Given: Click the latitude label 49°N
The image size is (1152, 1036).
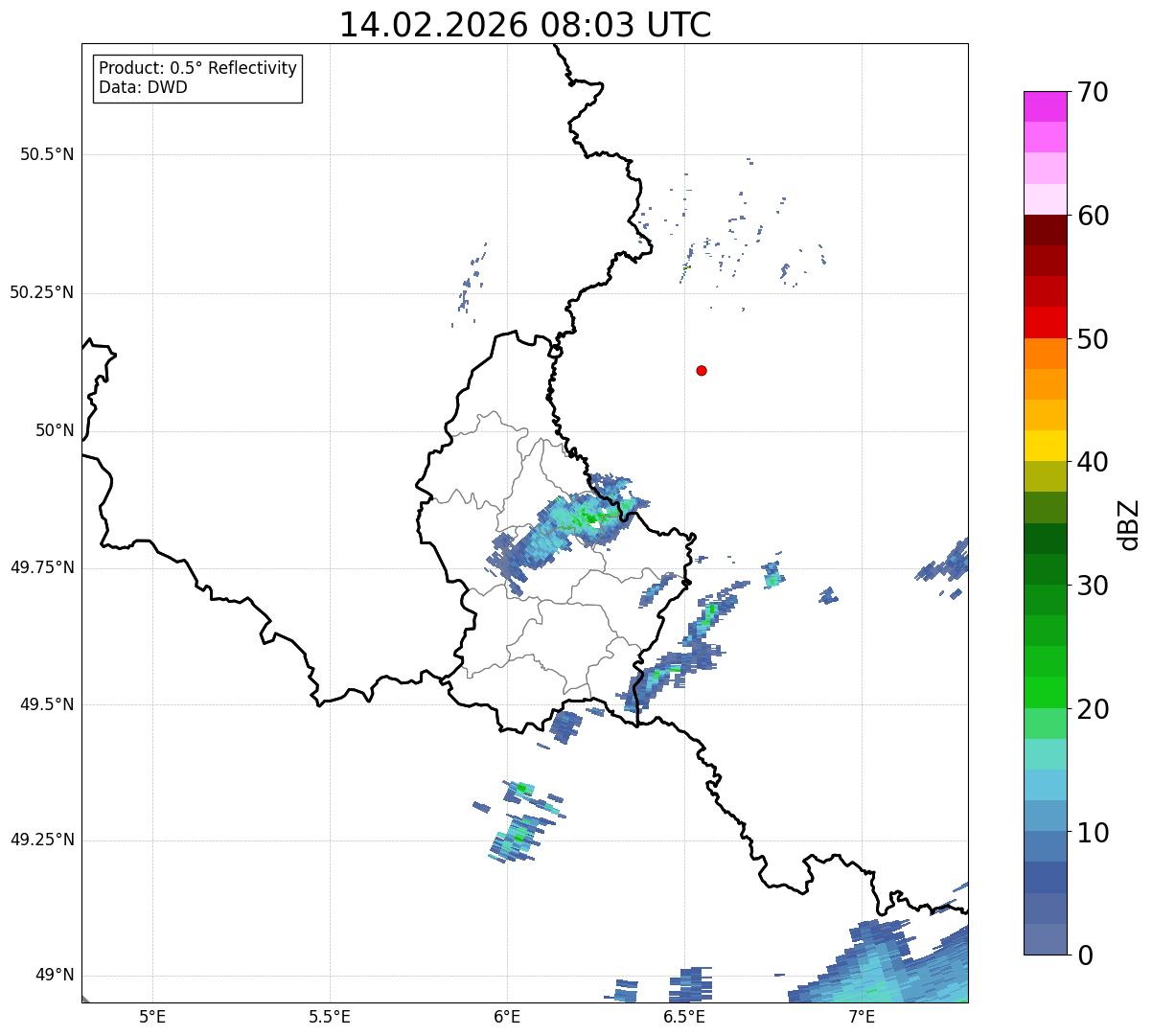Looking at the screenshot, I should click(x=55, y=976).
